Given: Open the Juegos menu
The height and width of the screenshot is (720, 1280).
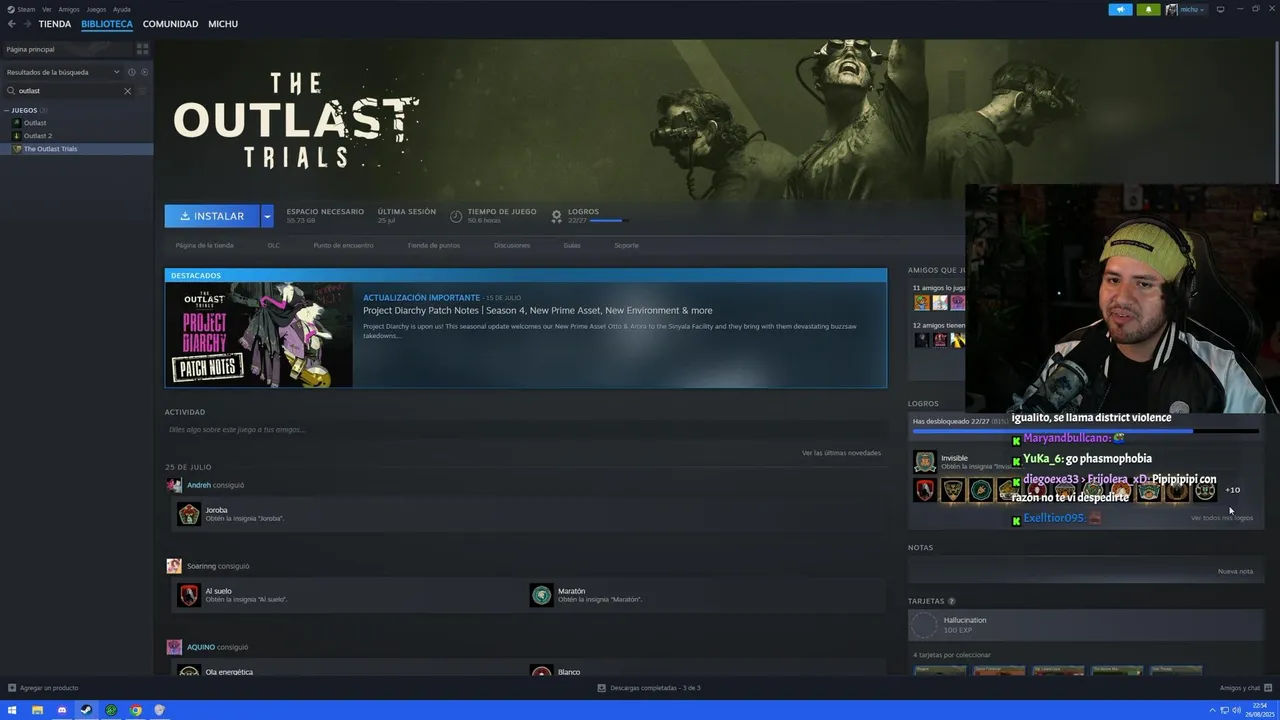Looking at the screenshot, I should point(96,9).
